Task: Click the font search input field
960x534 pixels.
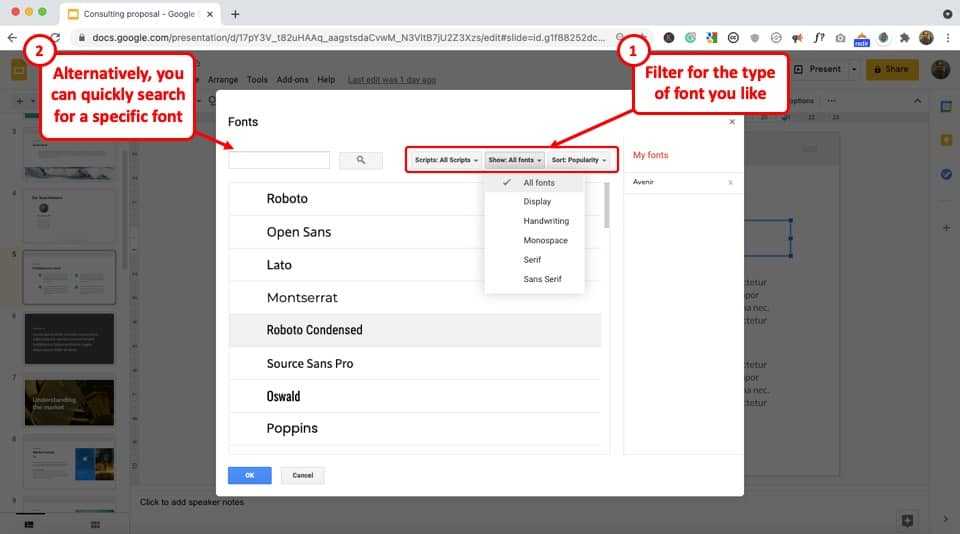Action: (279, 160)
